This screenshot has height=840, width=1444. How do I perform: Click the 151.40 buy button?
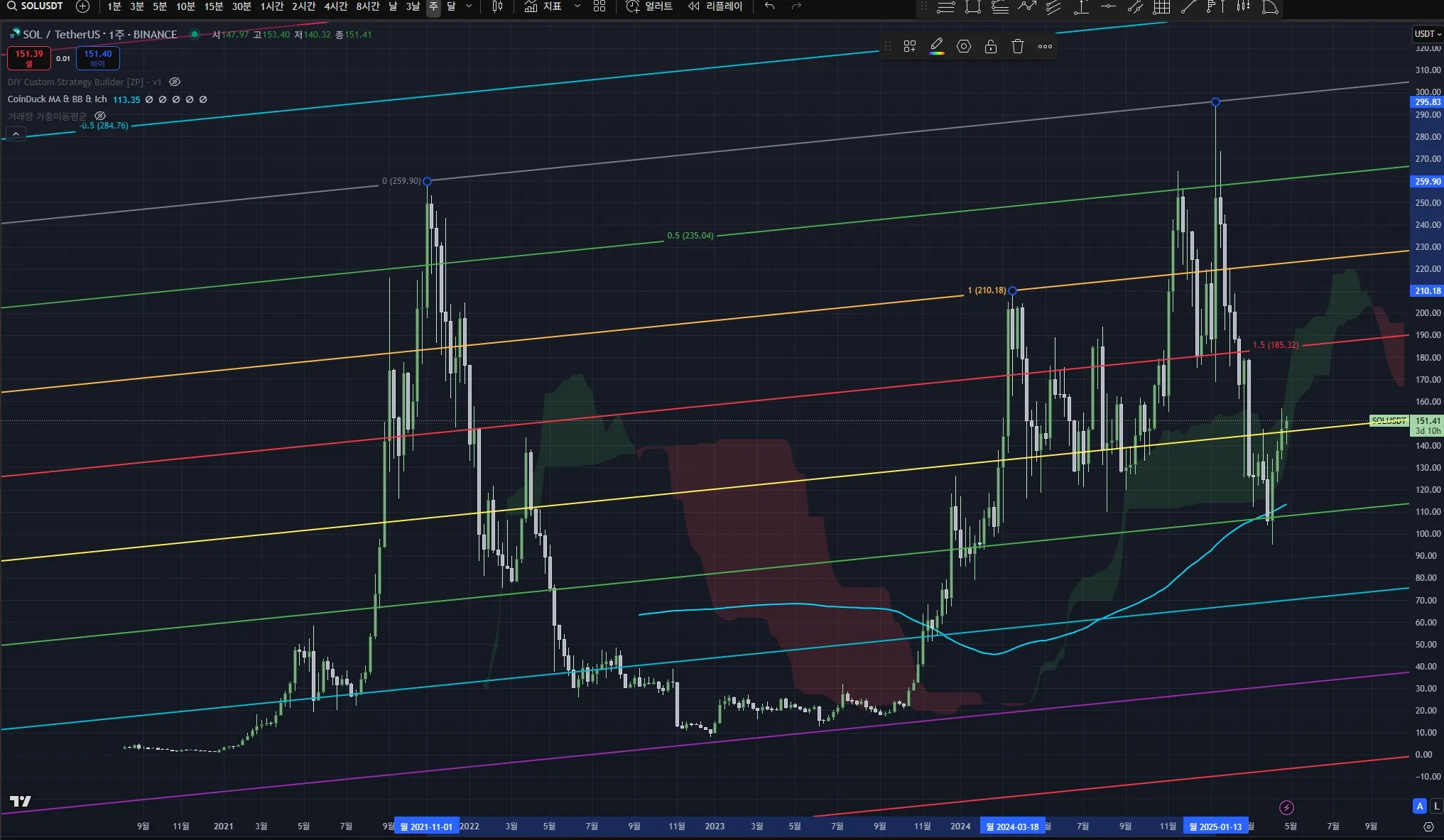(98, 58)
